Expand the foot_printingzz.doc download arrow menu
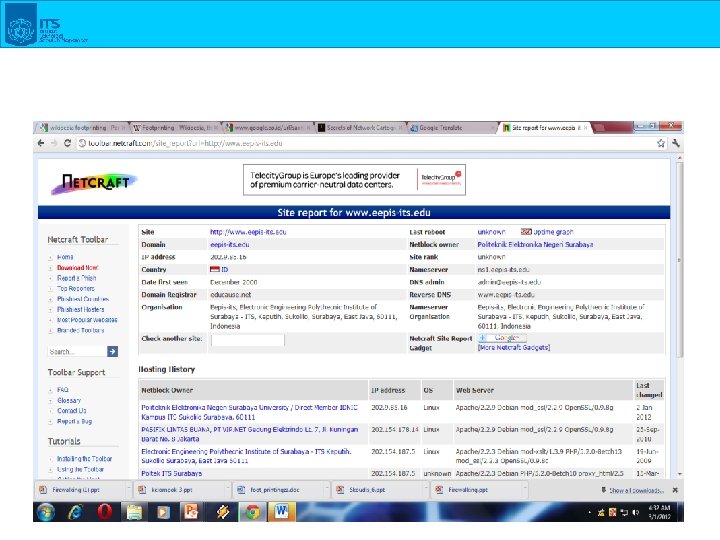Image resolution: width=720 pixels, height=540 pixels. click(x=327, y=490)
